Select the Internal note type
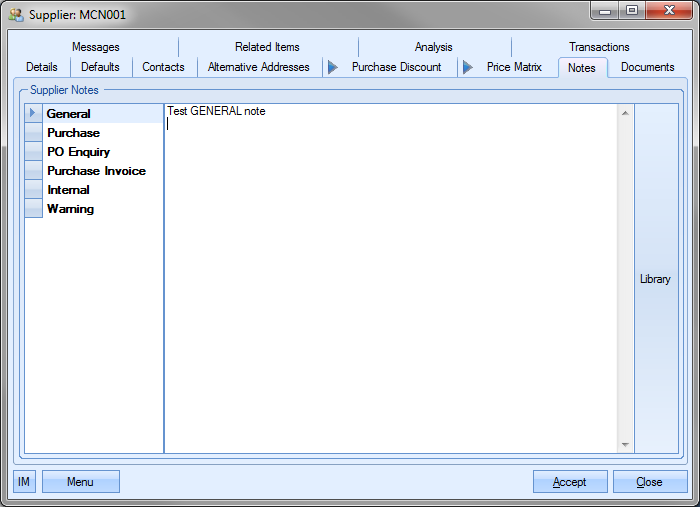The width and height of the screenshot is (700, 507). tap(103, 190)
